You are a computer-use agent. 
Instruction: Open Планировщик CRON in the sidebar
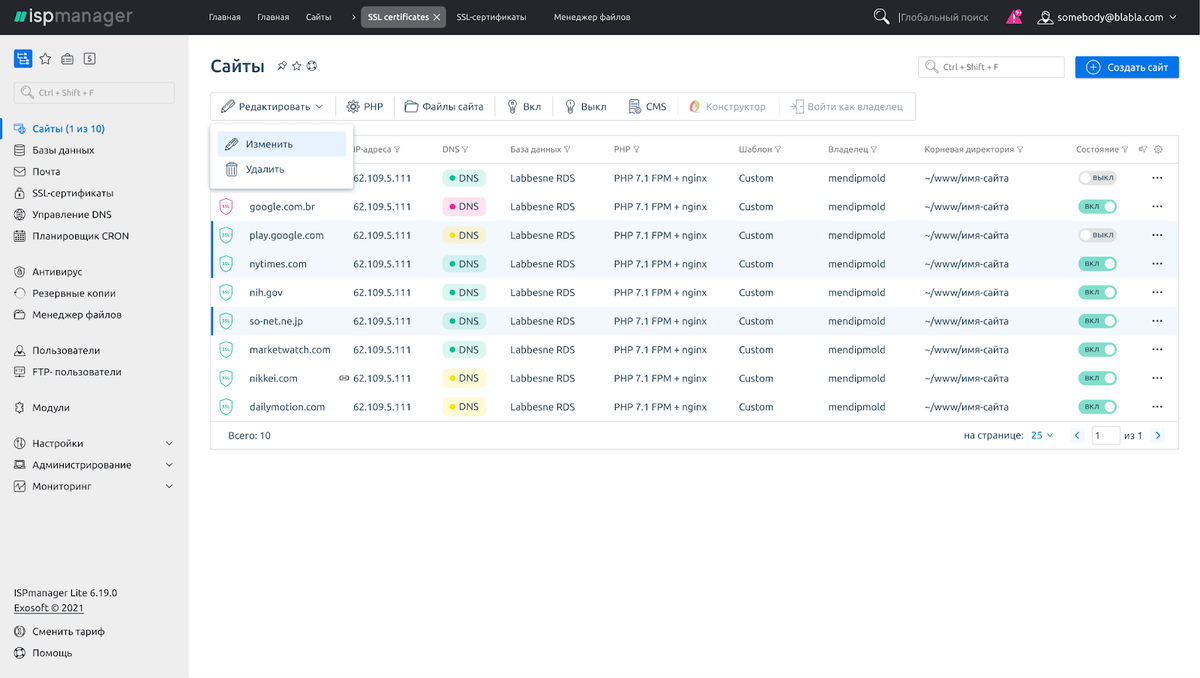click(80, 236)
